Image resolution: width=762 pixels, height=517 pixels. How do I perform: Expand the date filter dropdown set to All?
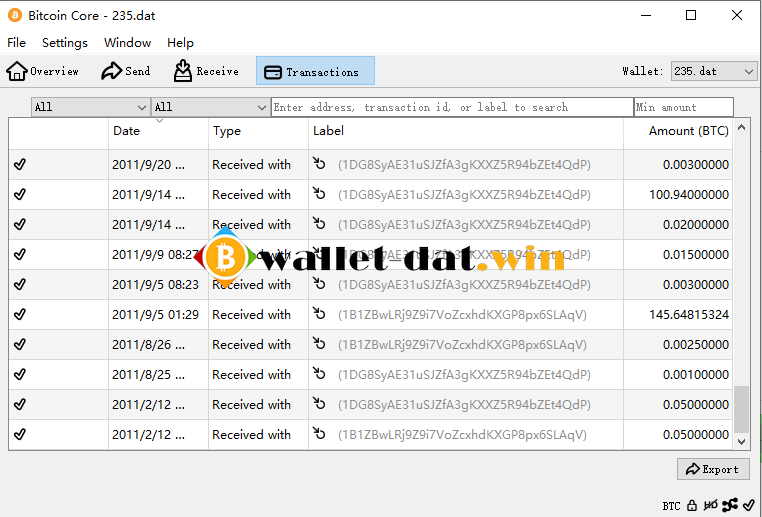(90, 107)
